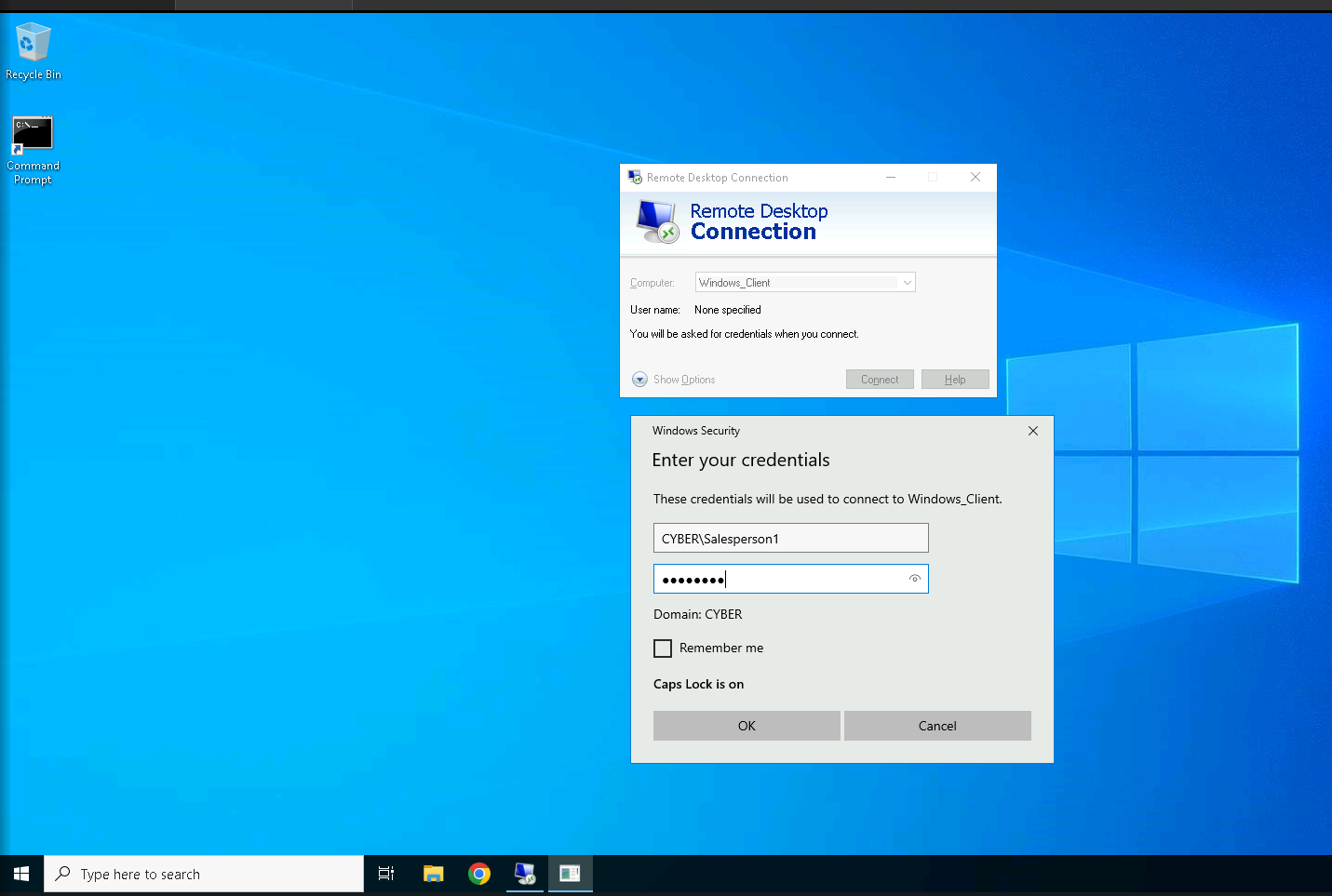Open Google Chrome from the taskbar
The height and width of the screenshot is (896, 1332).
pyautogui.click(x=479, y=874)
